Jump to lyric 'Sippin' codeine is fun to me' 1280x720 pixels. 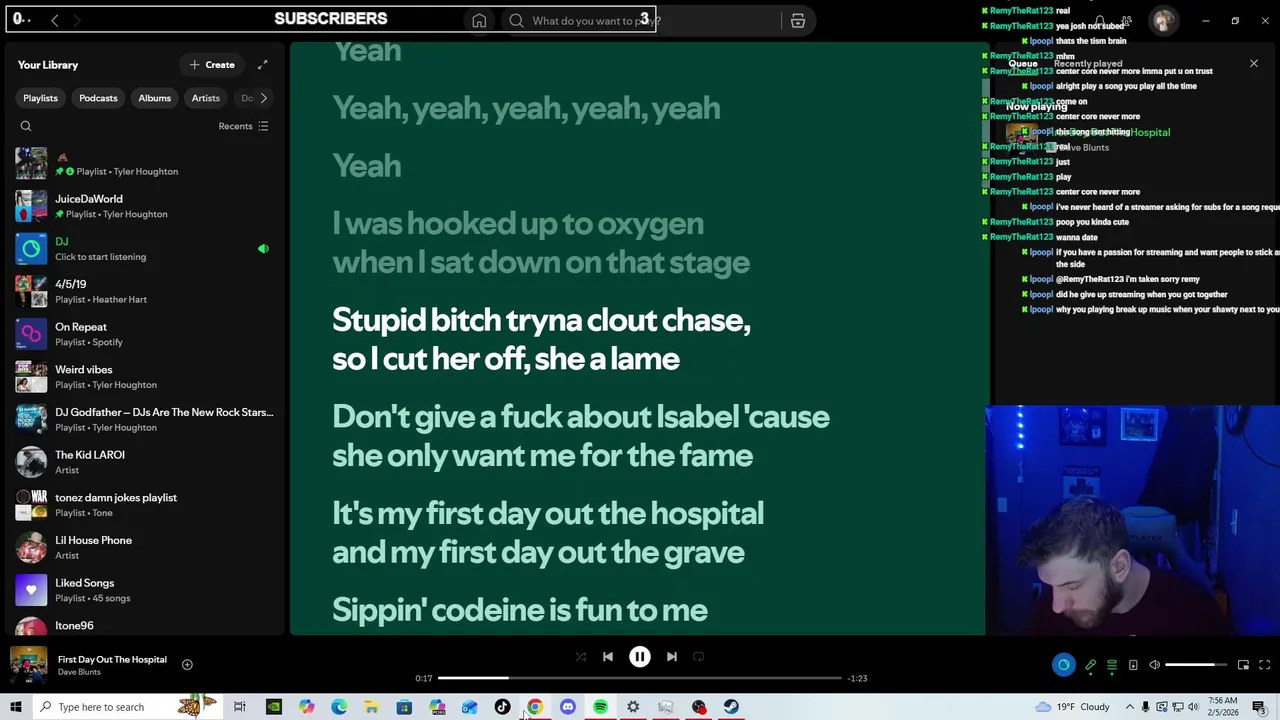coord(520,610)
